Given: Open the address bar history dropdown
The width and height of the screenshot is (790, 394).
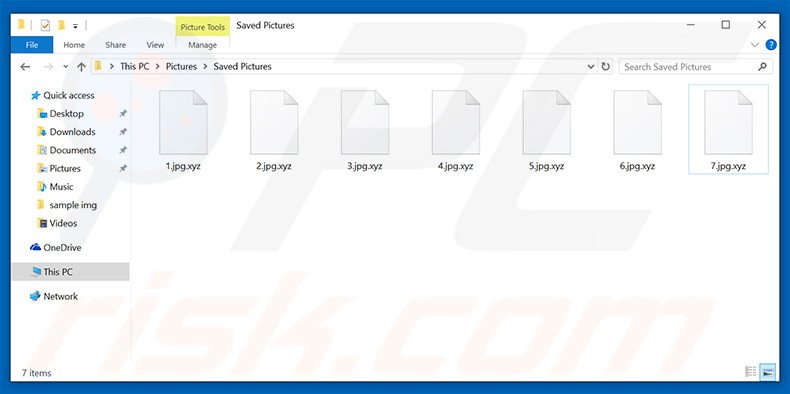Looking at the screenshot, I should [x=590, y=67].
